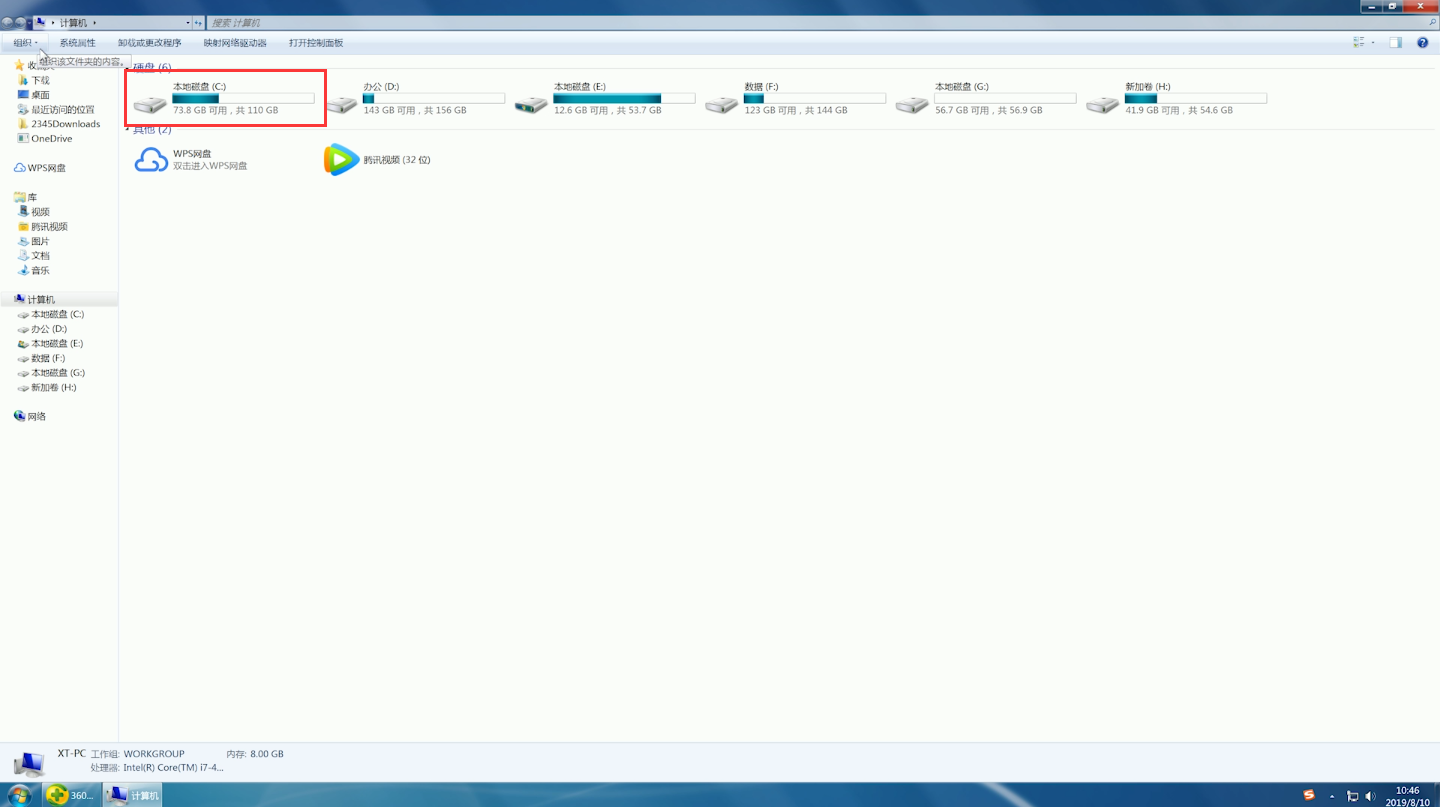This screenshot has height=807, width=1440.
Task: Click the volume speaker tray icon
Action: 1370,796
